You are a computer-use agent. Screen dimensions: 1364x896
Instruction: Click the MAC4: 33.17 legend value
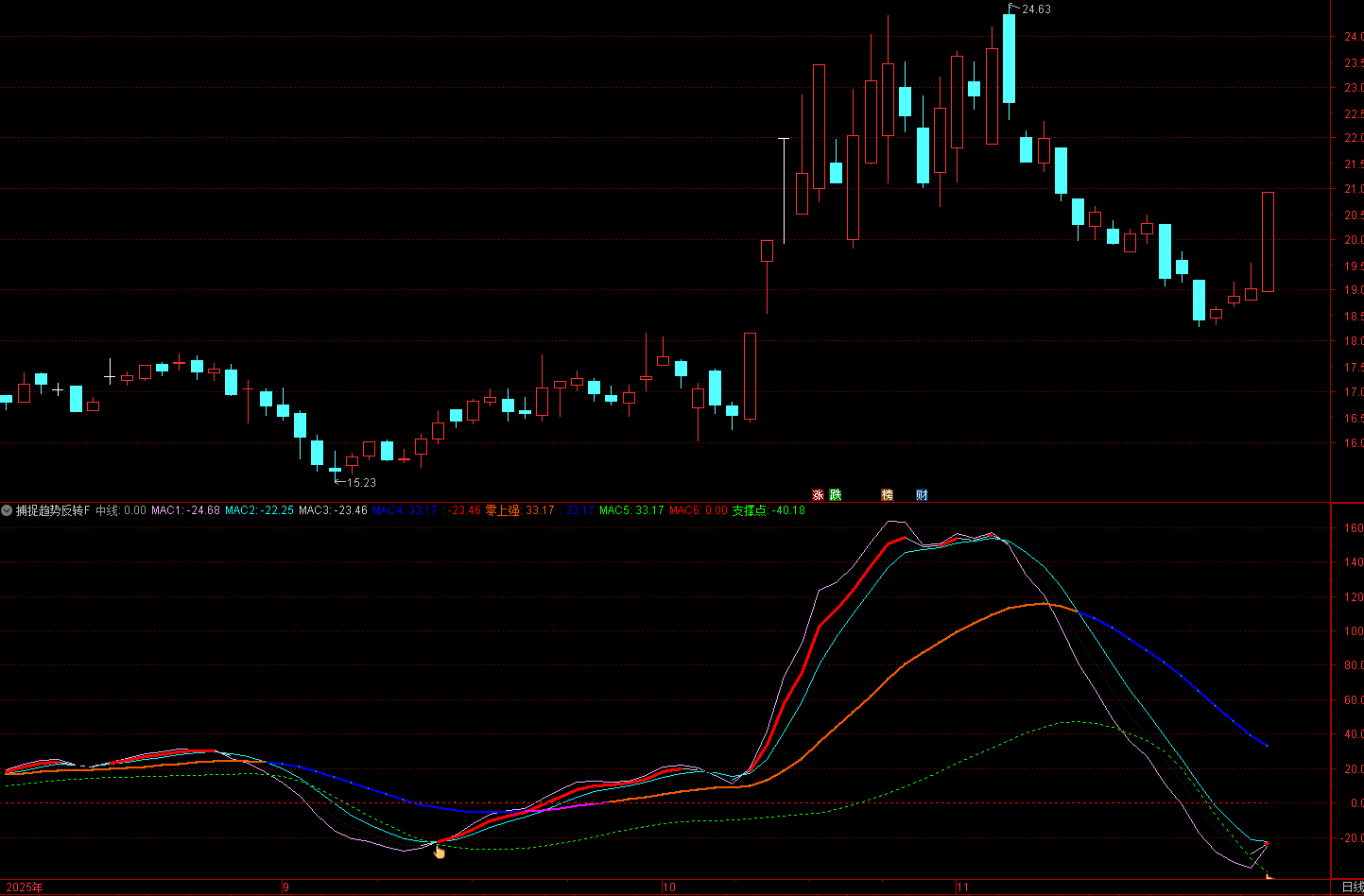[405, 510]
